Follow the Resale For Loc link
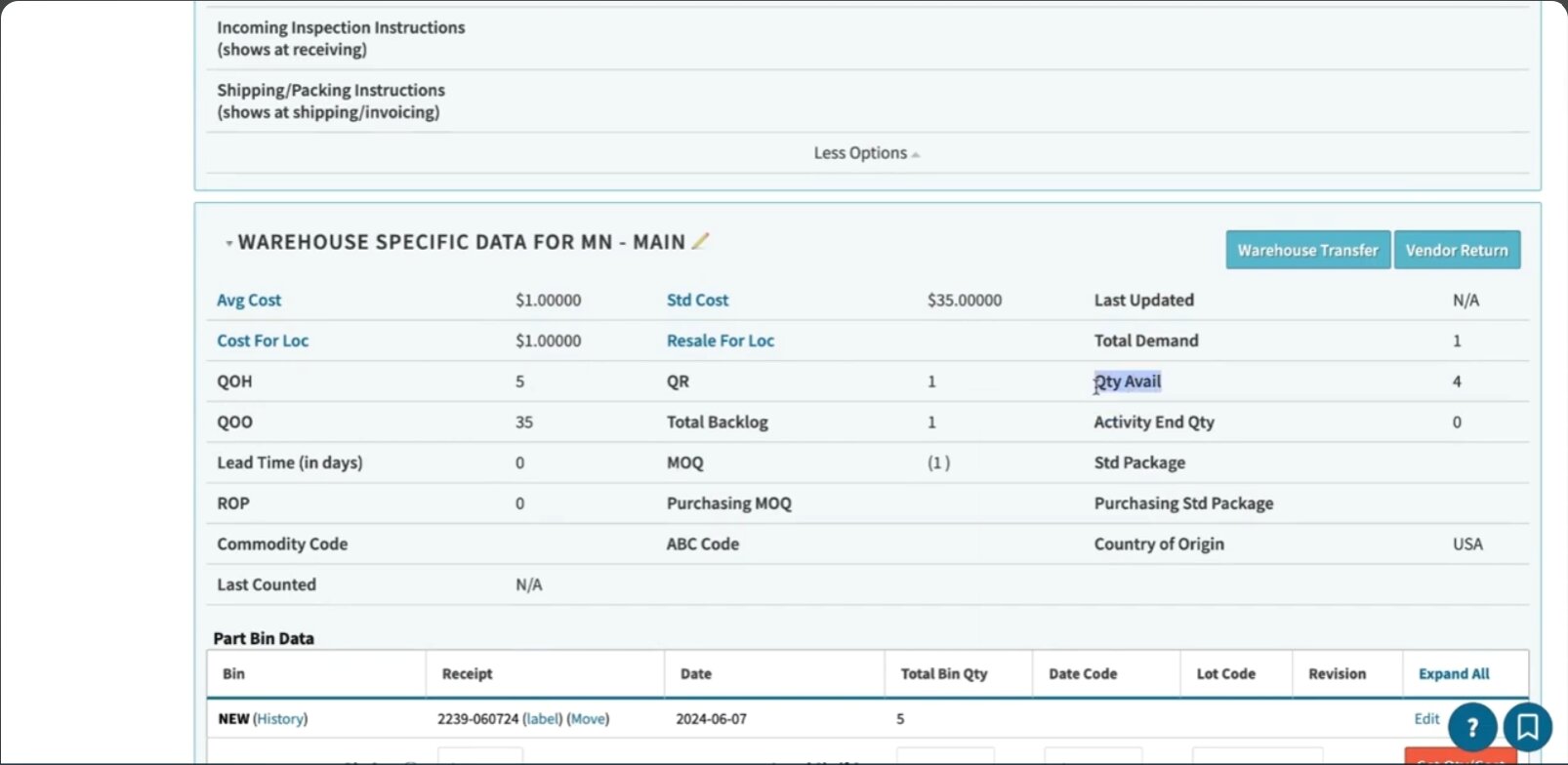1568x765 pixels. [x=720, y=341]
